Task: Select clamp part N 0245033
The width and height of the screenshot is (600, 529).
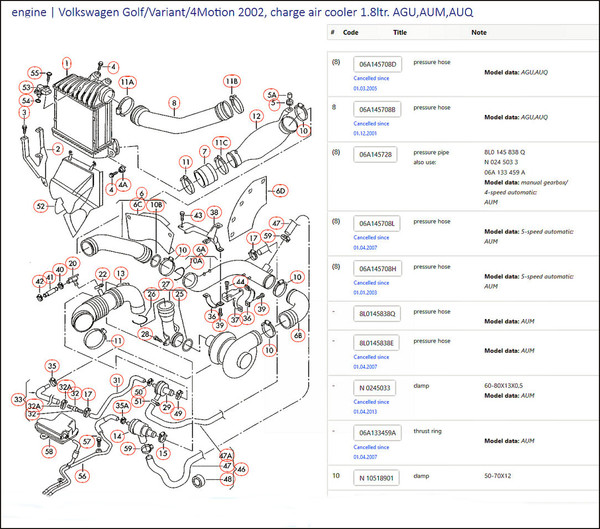Action: click(375, 387)
